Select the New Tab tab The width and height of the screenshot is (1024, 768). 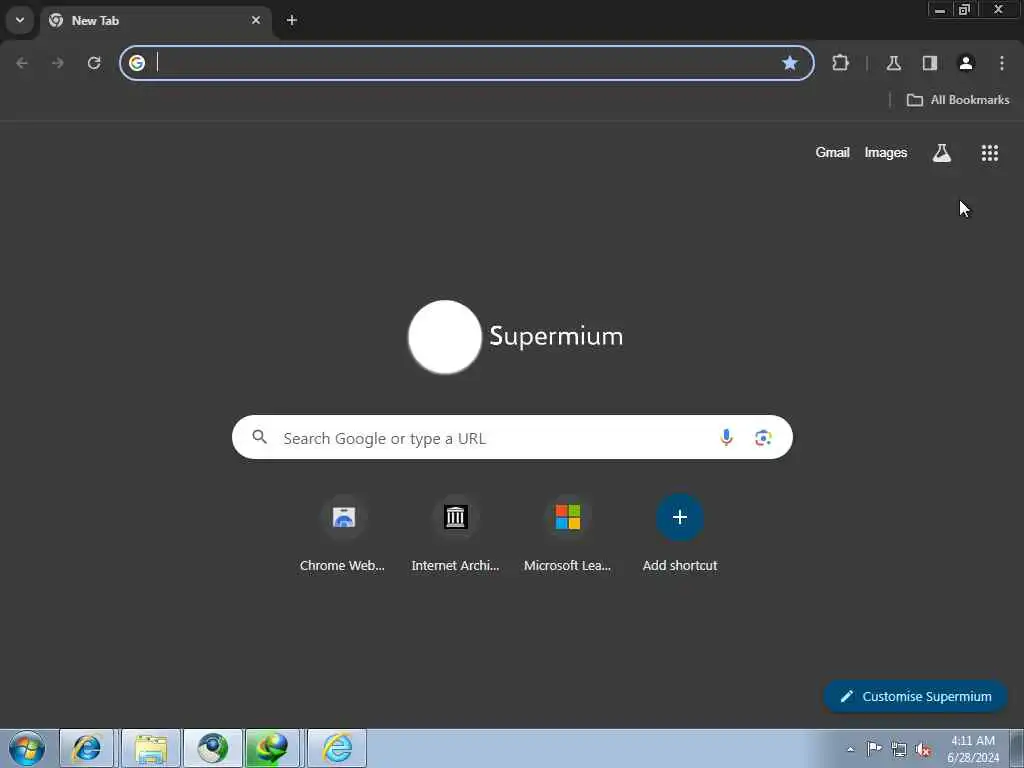pos(157,20)
